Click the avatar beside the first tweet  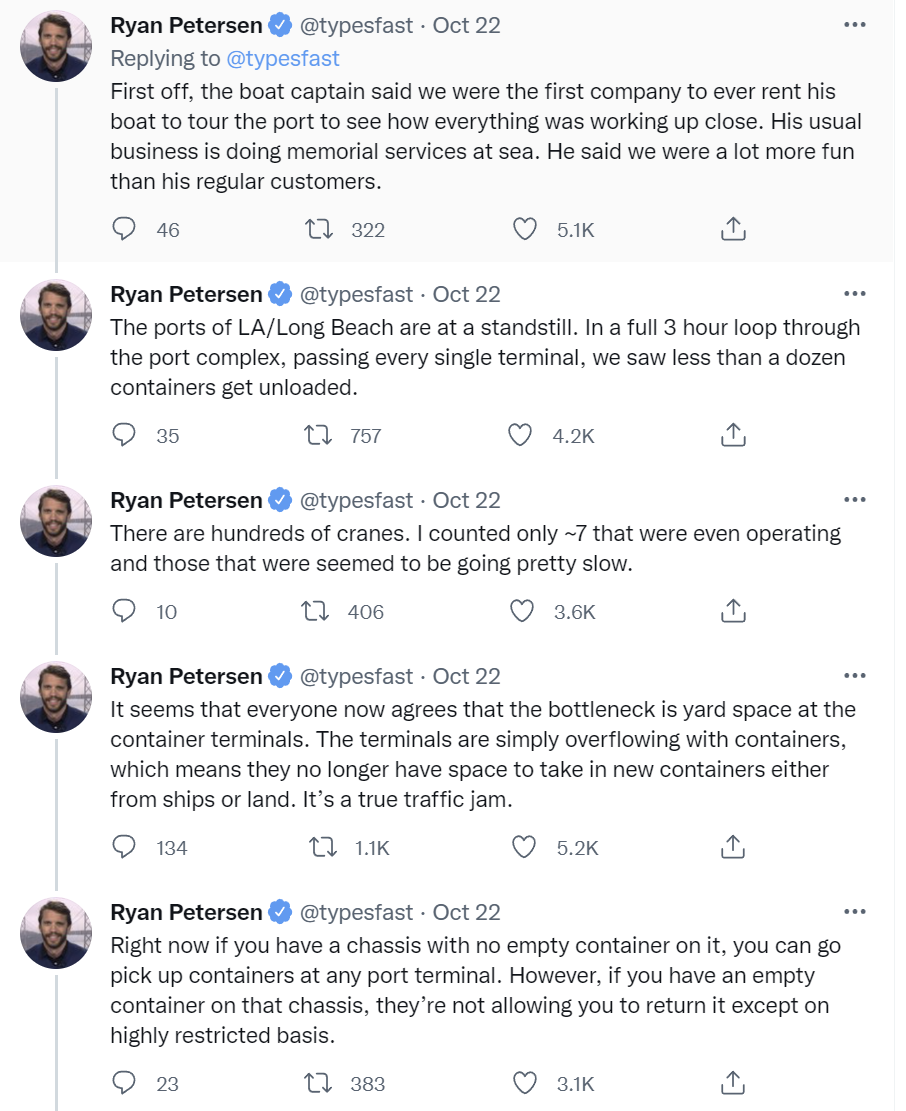(x=57, y=47)
